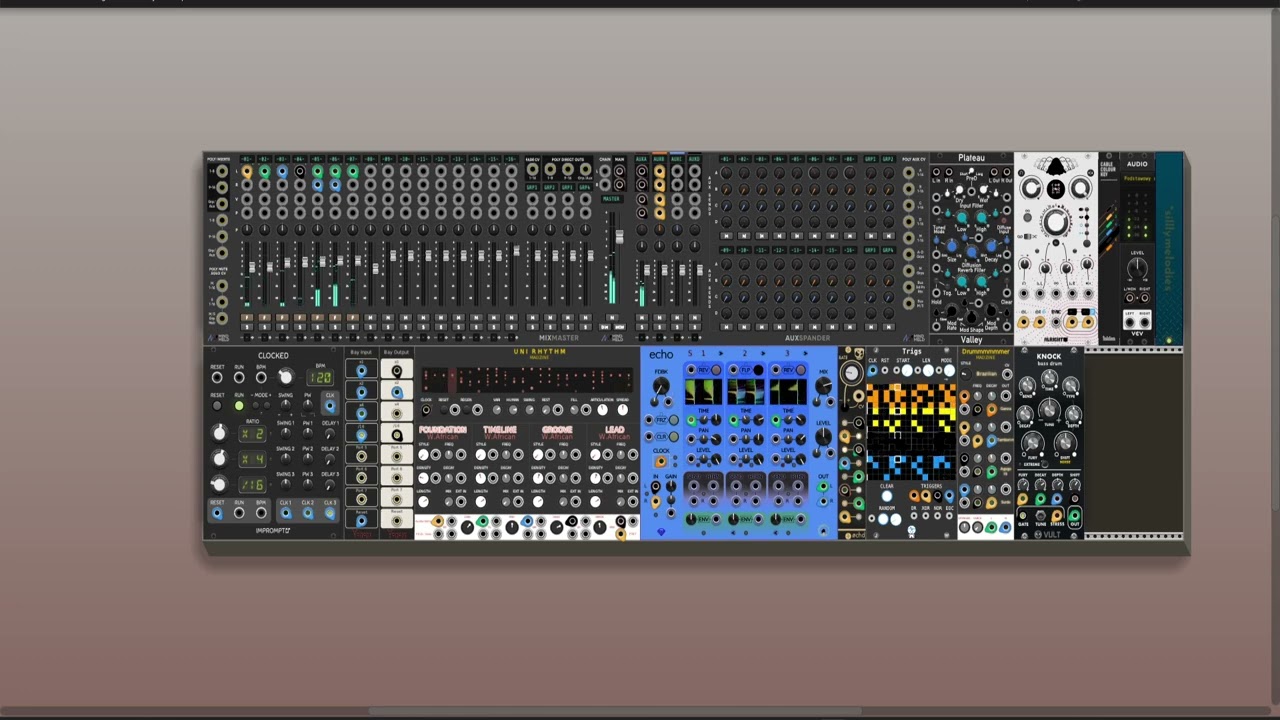Click the Trigs step grid
This screenshot has height=720, width=1280.
click(x=911, y=432)
